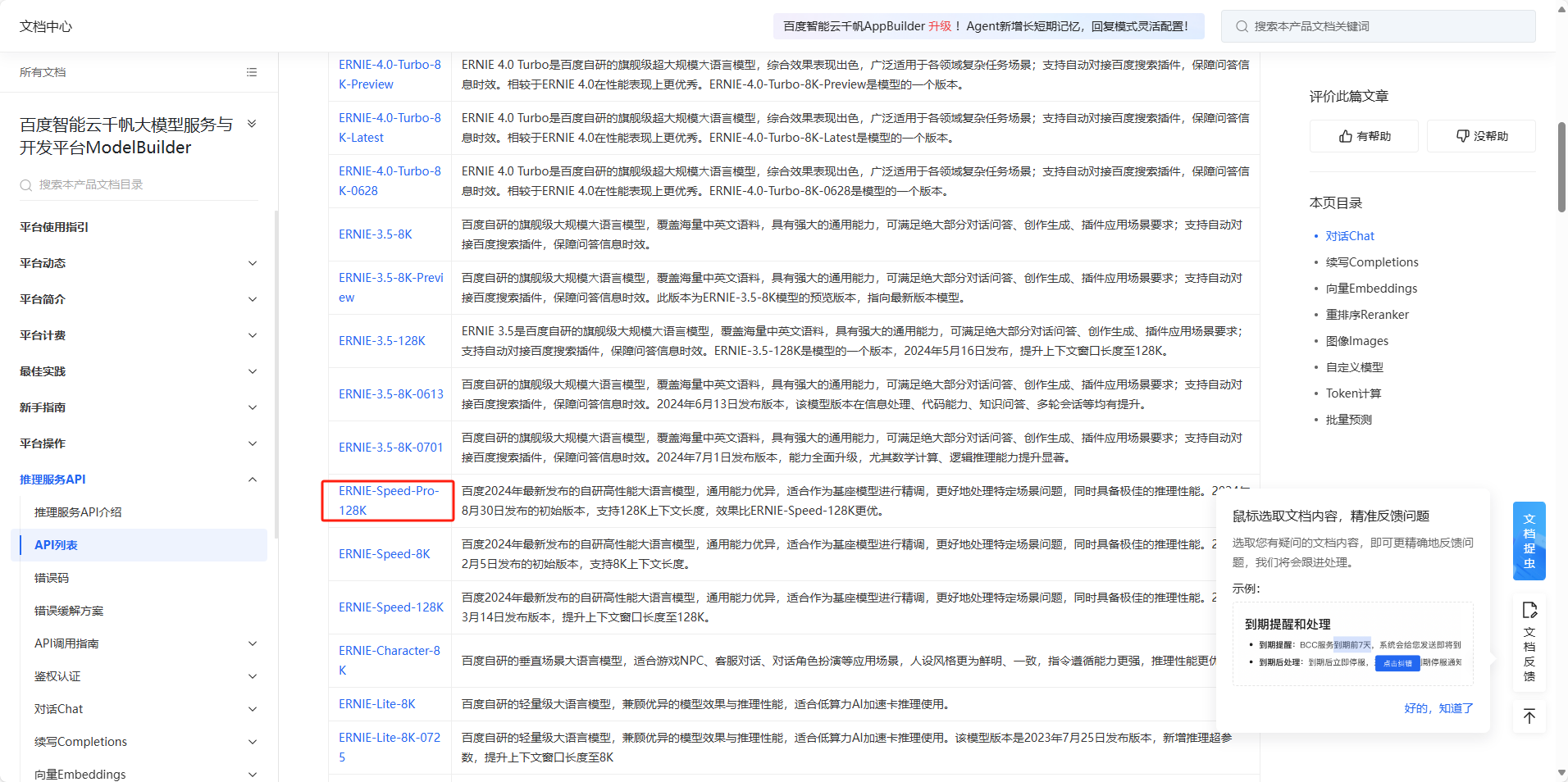Open ERNIE-4.0-Turbo-8K-0628 link
The width and height of the screenshot is (1568, 782).
(390, 181)
